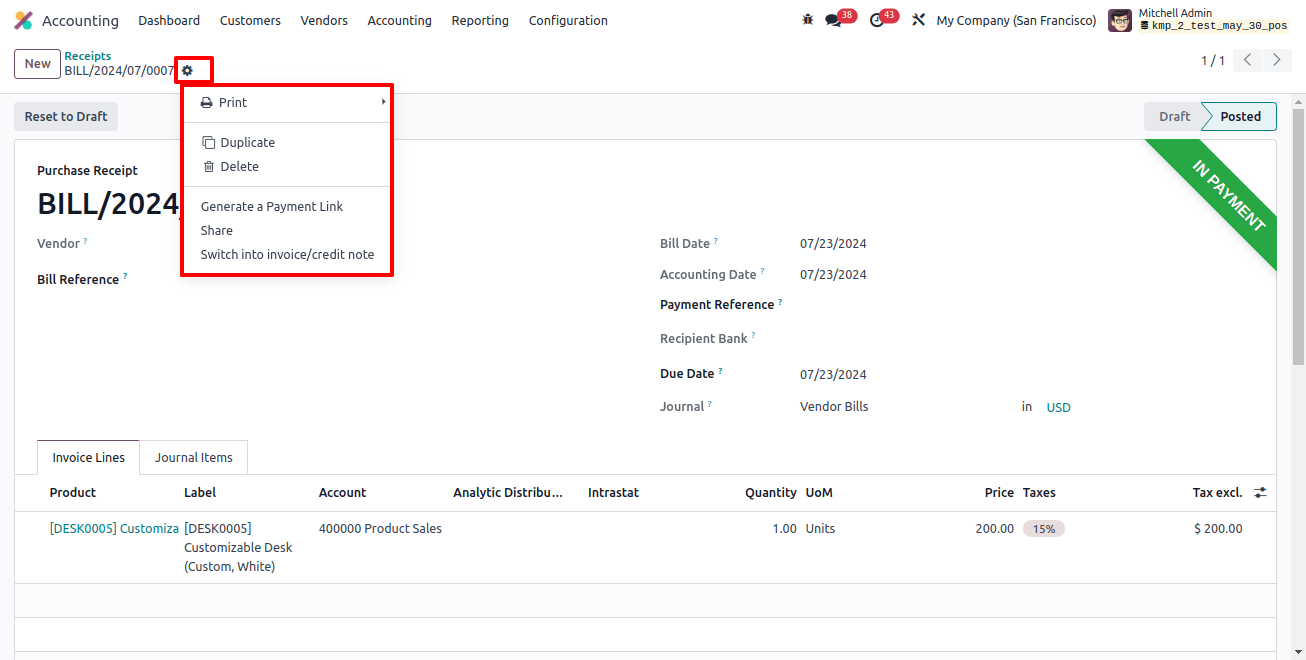Click the Units UoM cell
Screen dimensions: 1306x660
[x=820, y=528]
